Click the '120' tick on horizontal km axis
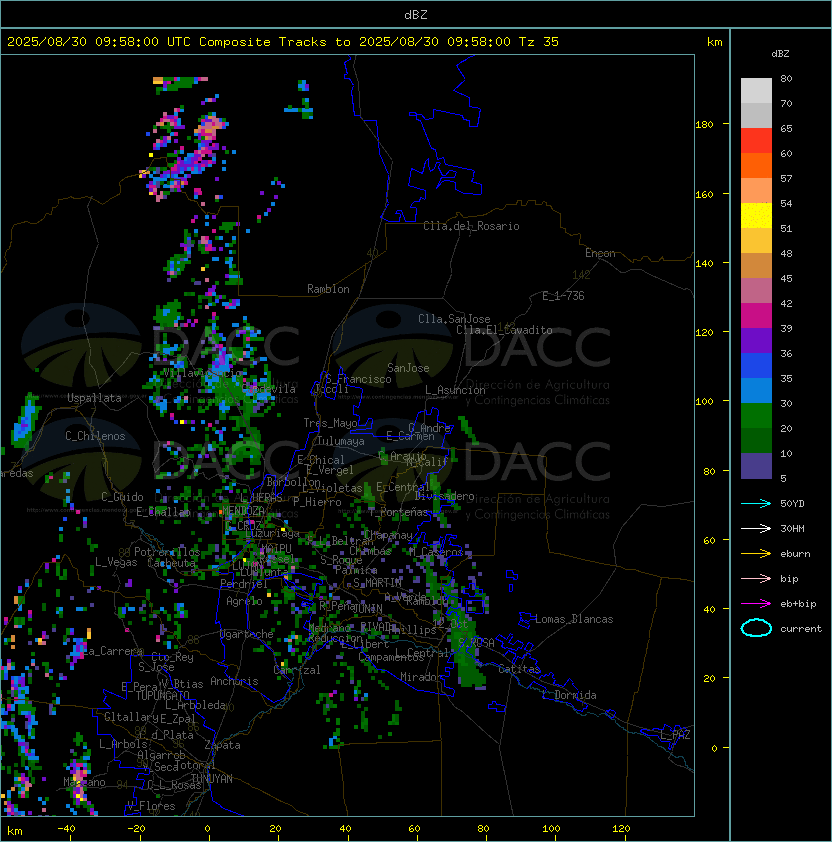 pos(621,829)
